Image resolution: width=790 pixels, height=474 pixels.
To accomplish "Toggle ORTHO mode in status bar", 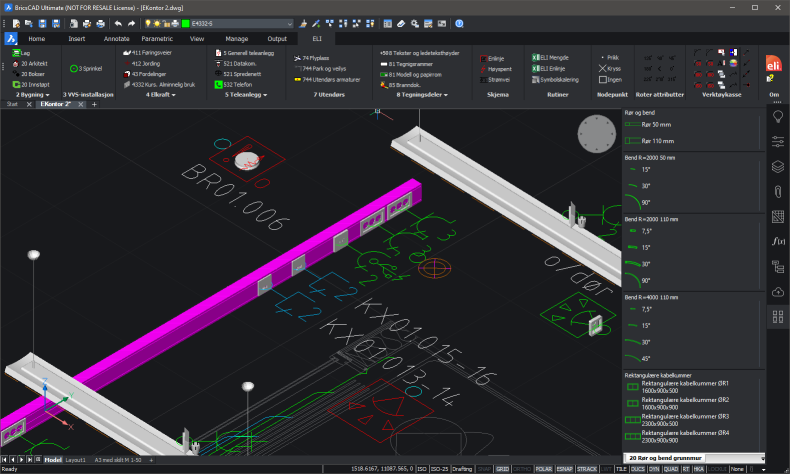I will point(522,468).
